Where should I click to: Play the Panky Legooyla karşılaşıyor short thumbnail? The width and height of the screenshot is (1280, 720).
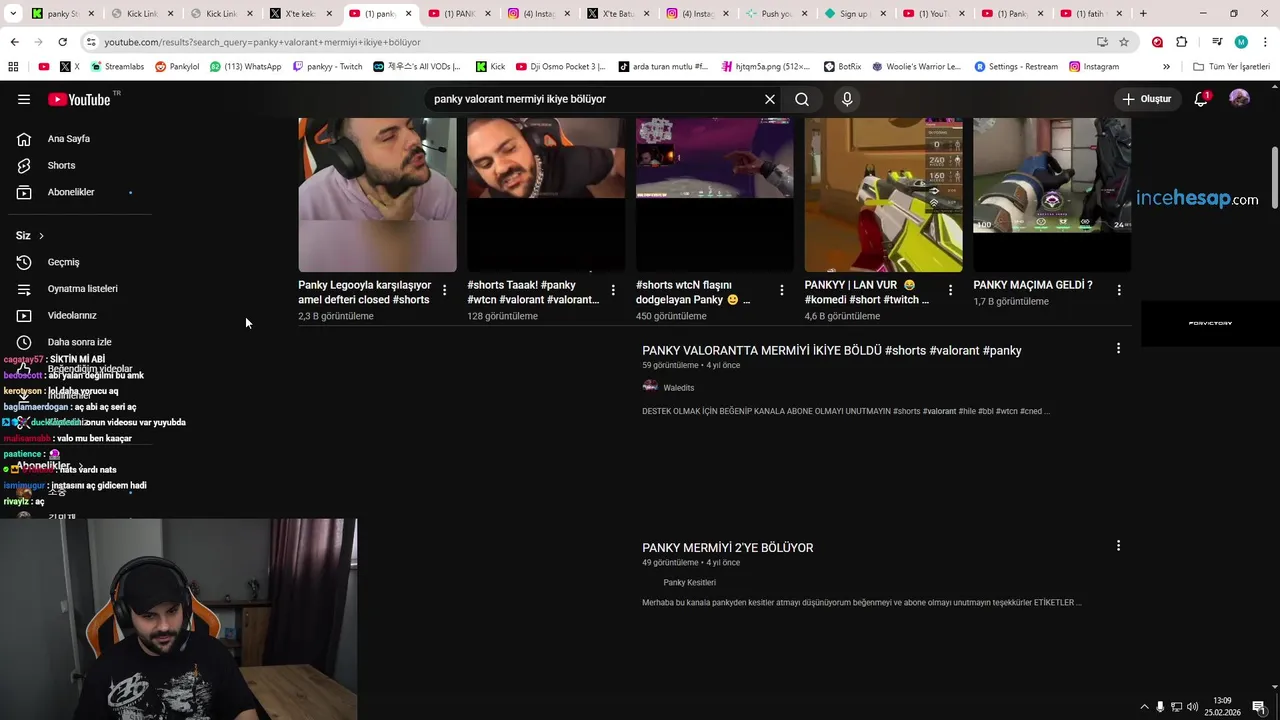click(377, 195)
